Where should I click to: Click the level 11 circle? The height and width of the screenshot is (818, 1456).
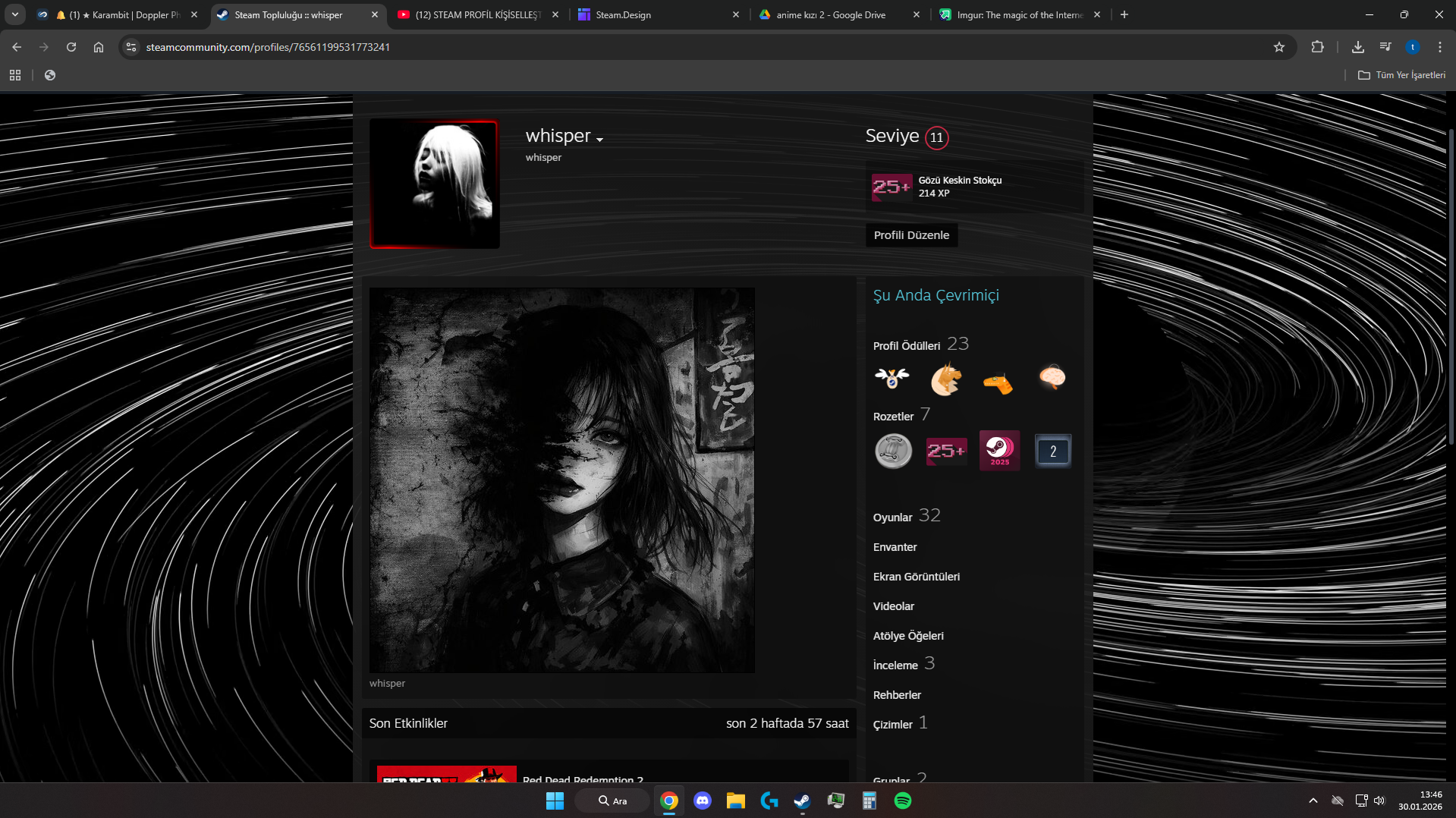937,137
